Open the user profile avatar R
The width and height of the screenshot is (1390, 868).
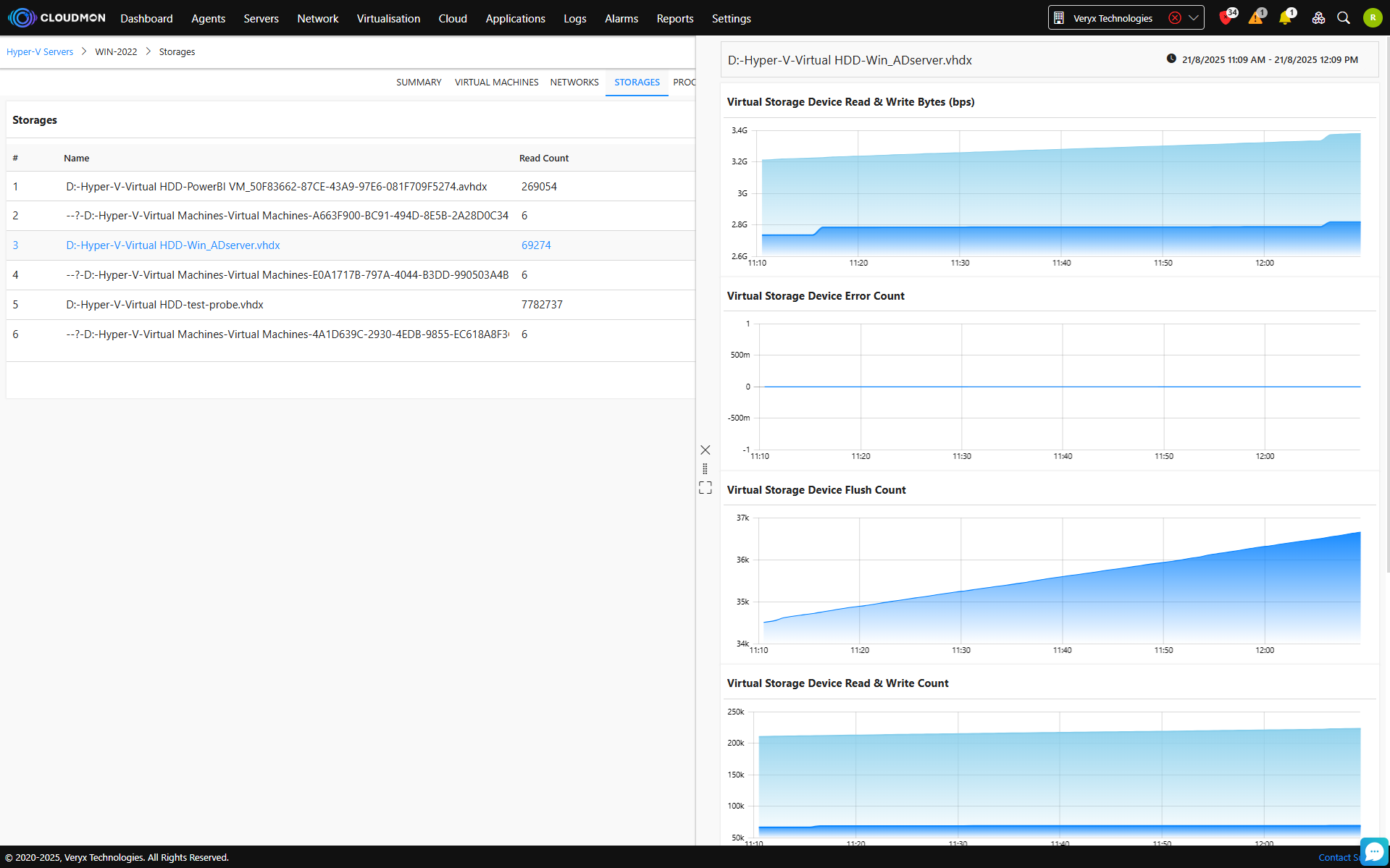pos(1372,18)
